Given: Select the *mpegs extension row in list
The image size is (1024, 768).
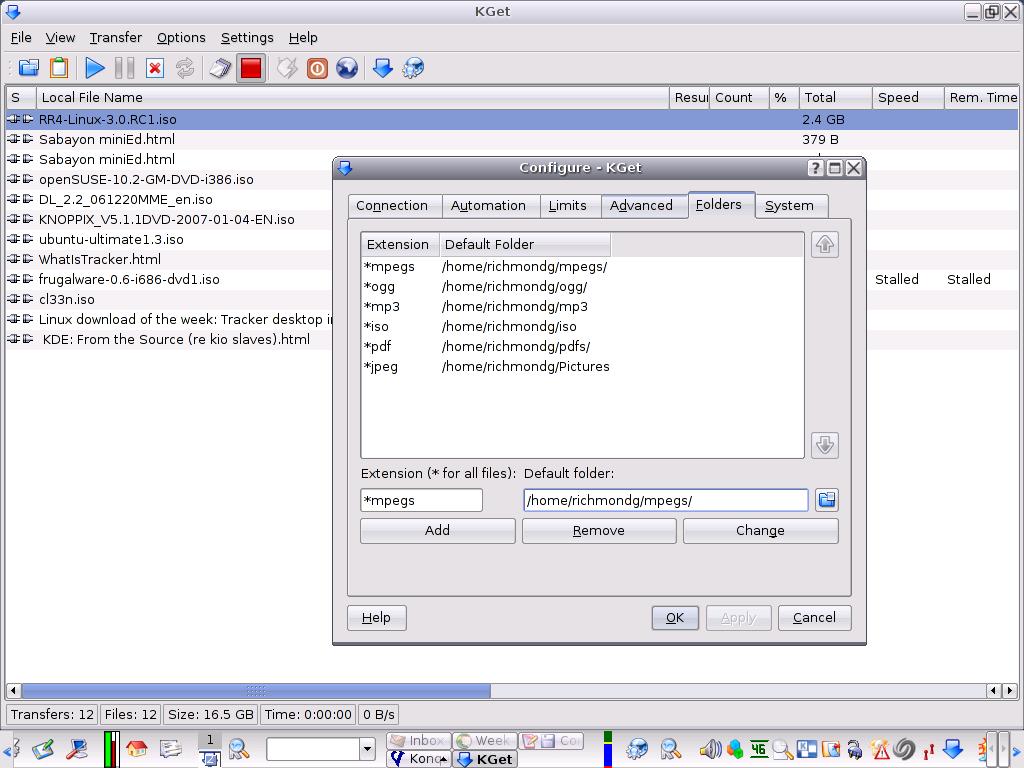Looking at the screenshot, I should click(x=582, y=266).
